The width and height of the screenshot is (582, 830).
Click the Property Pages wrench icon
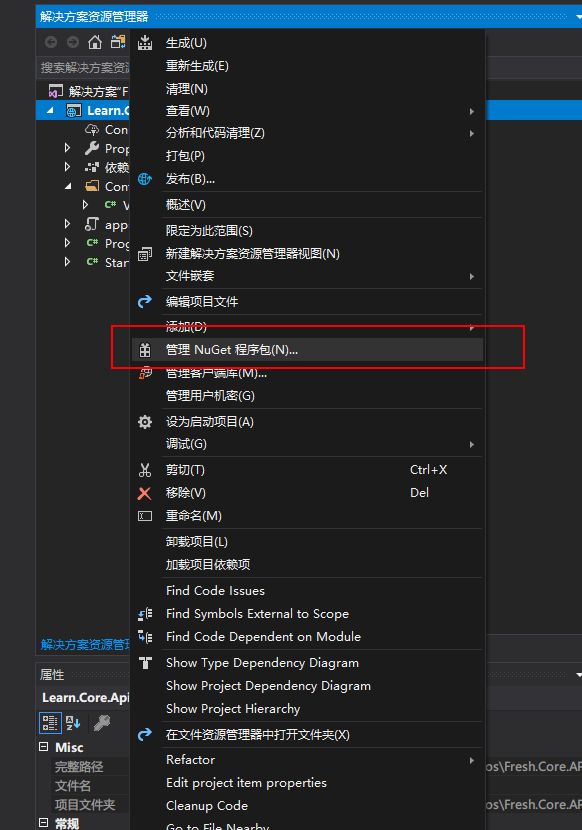102,723
